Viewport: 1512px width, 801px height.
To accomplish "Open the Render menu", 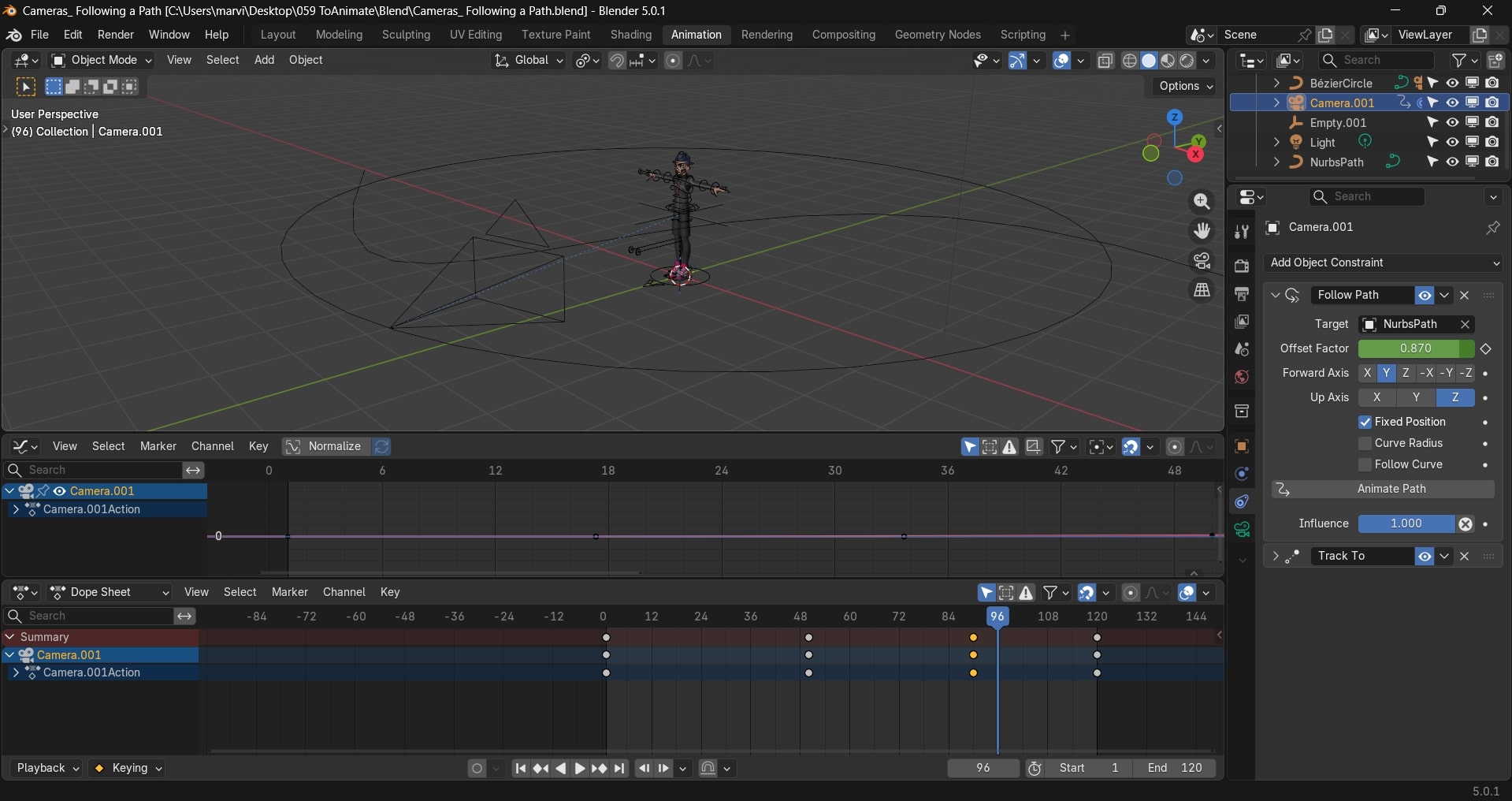I will [115, 35].
